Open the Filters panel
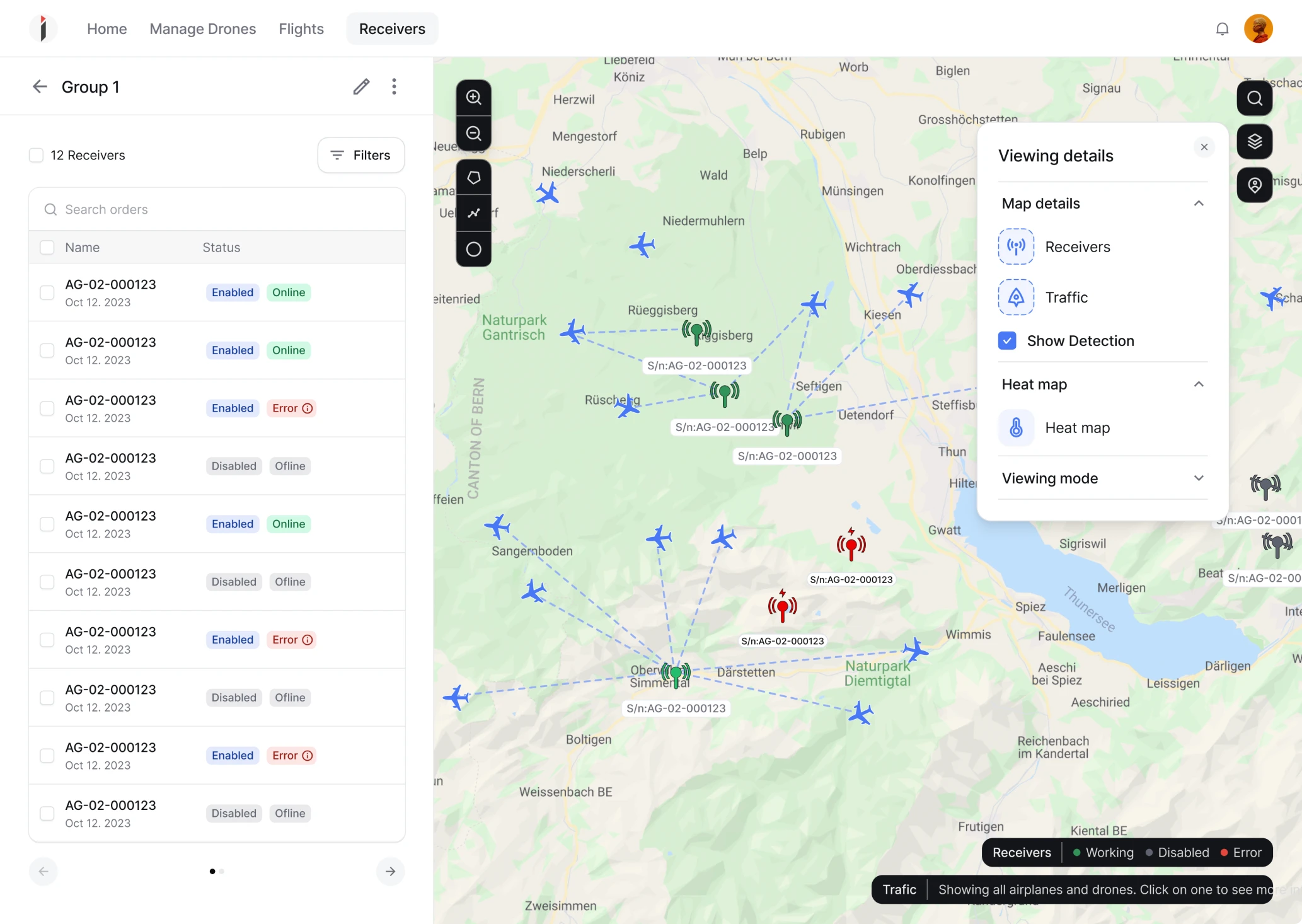This screenshot has height=924, width=1302. pyautogui.click(x=360, y=155)
